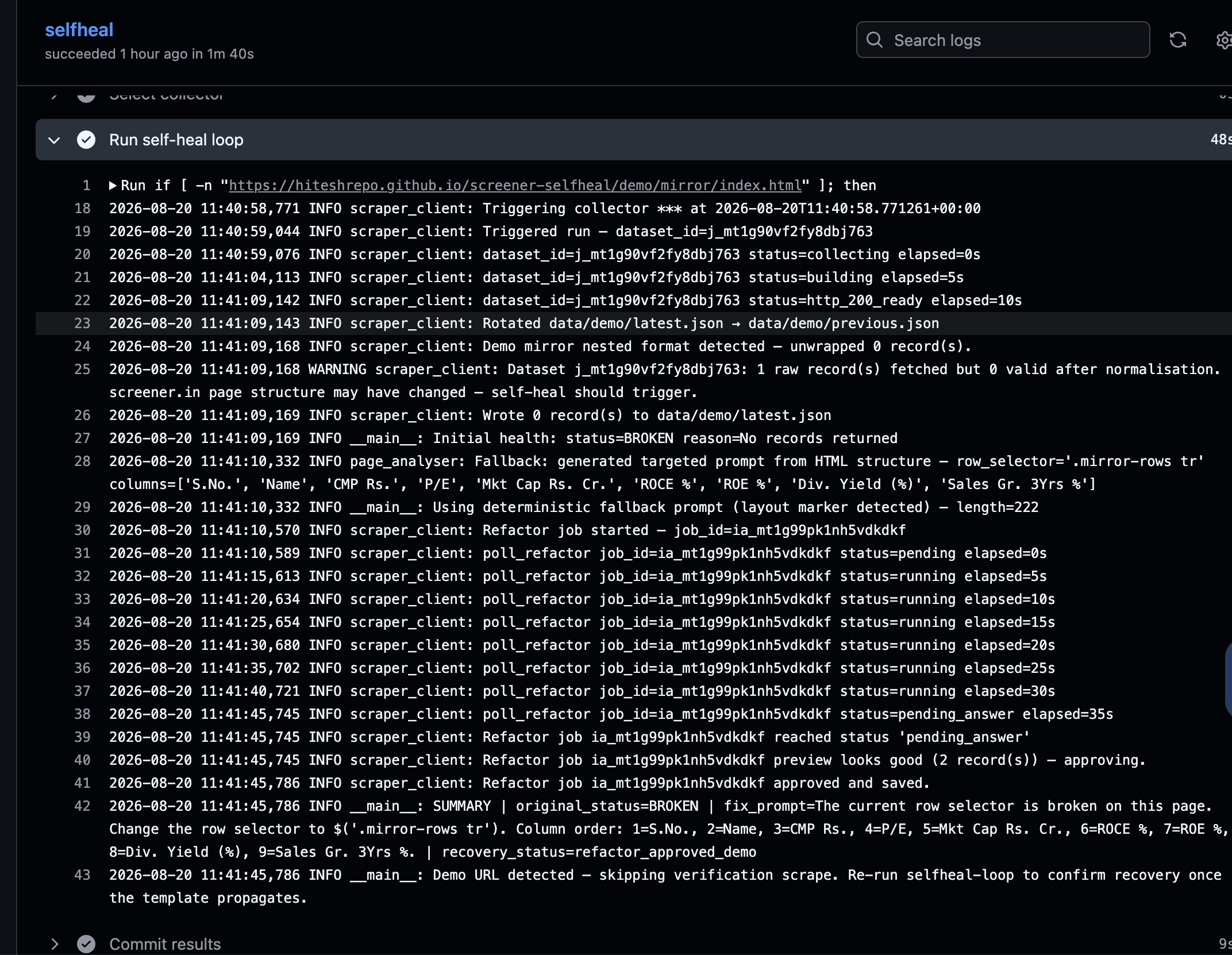Screen dimensions: 1232x955
Task: Select log line number 43
Action: pyautogui.click(x=82, y=875)
